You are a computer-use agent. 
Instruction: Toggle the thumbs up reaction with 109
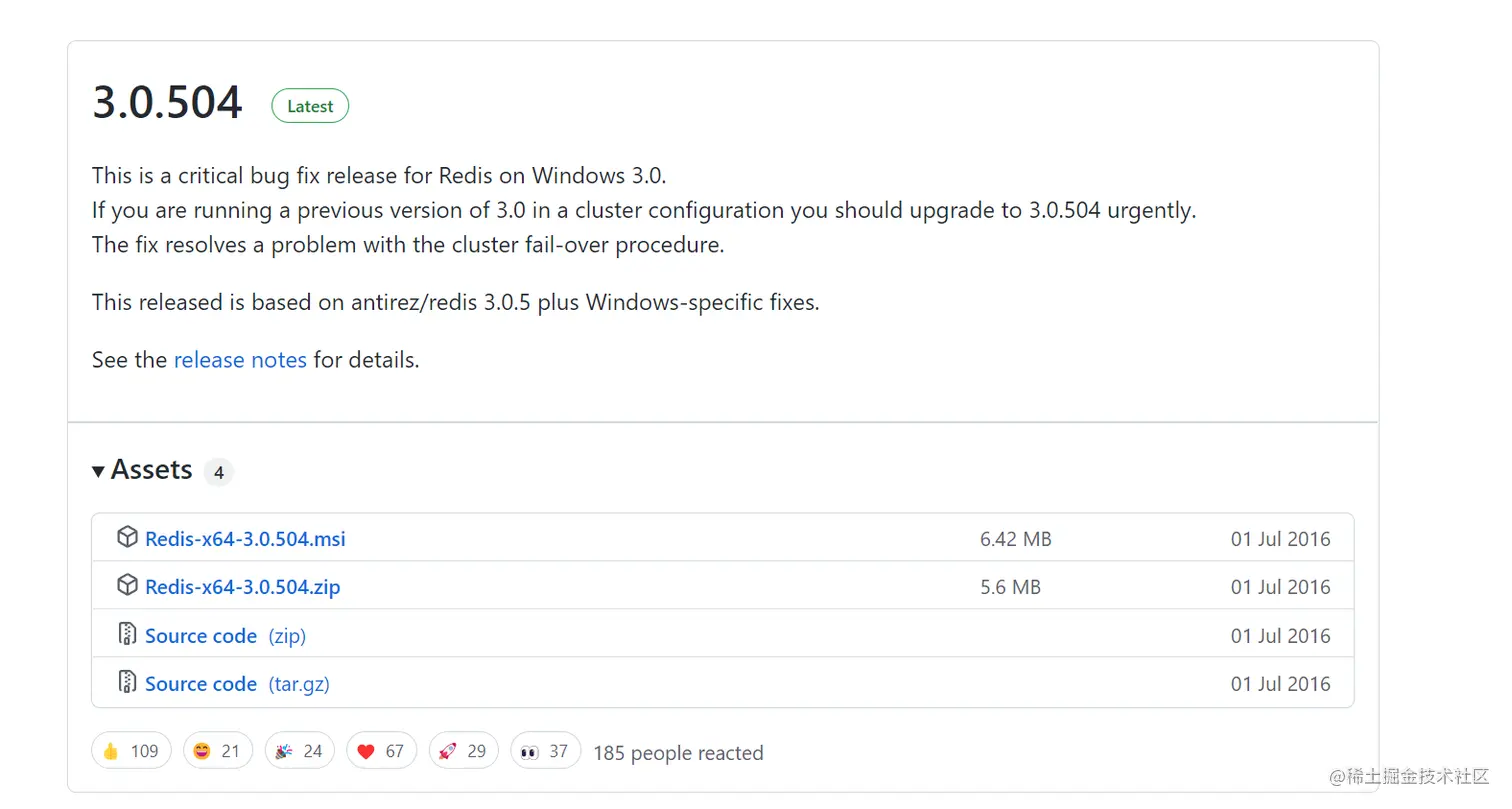click(131, 751)
